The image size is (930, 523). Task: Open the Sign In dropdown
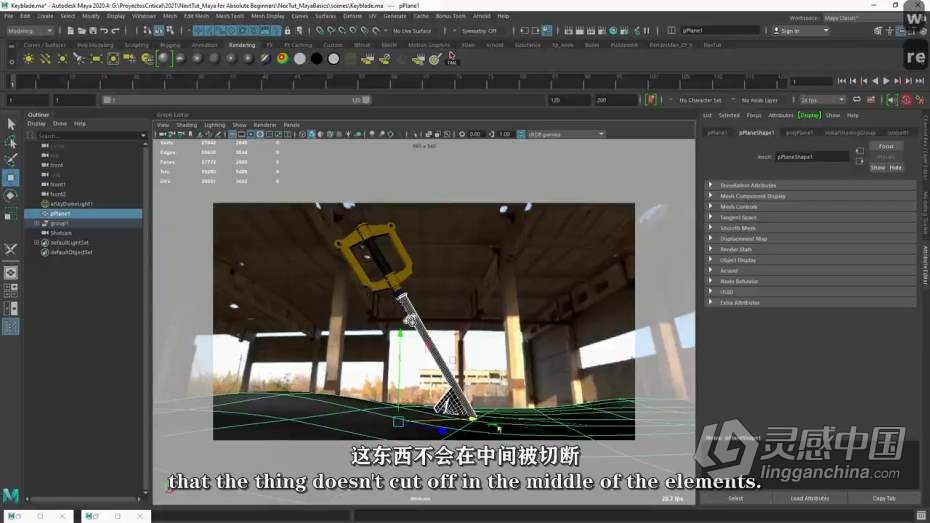[x=801, y=30]
